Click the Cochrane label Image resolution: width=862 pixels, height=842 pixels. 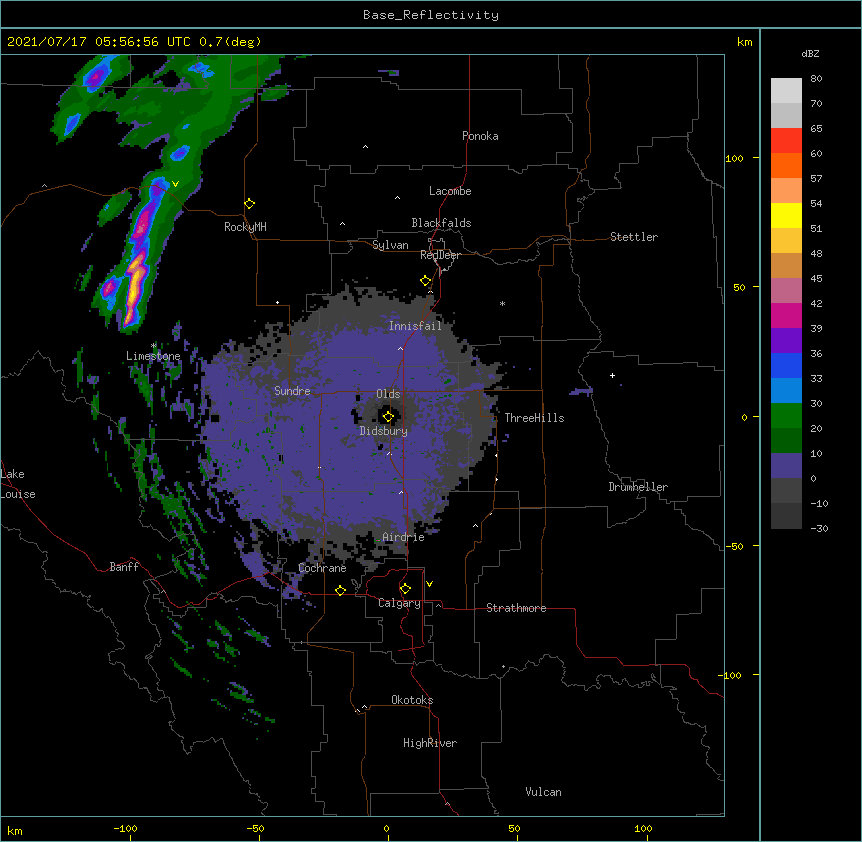[x=322, y=568]
